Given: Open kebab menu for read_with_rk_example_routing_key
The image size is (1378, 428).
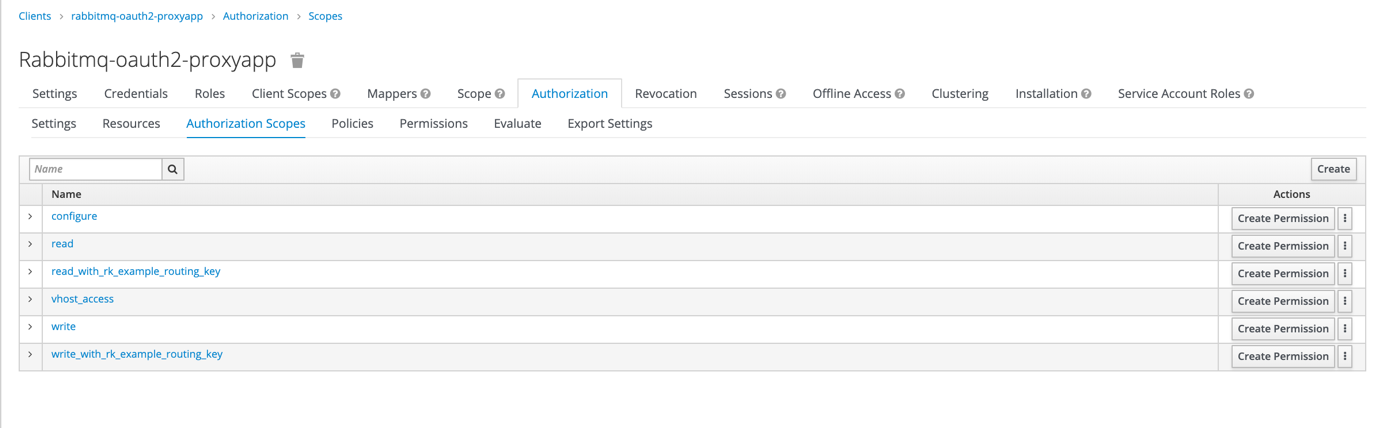Looking at the screenshot, I should coord(1345,273).
